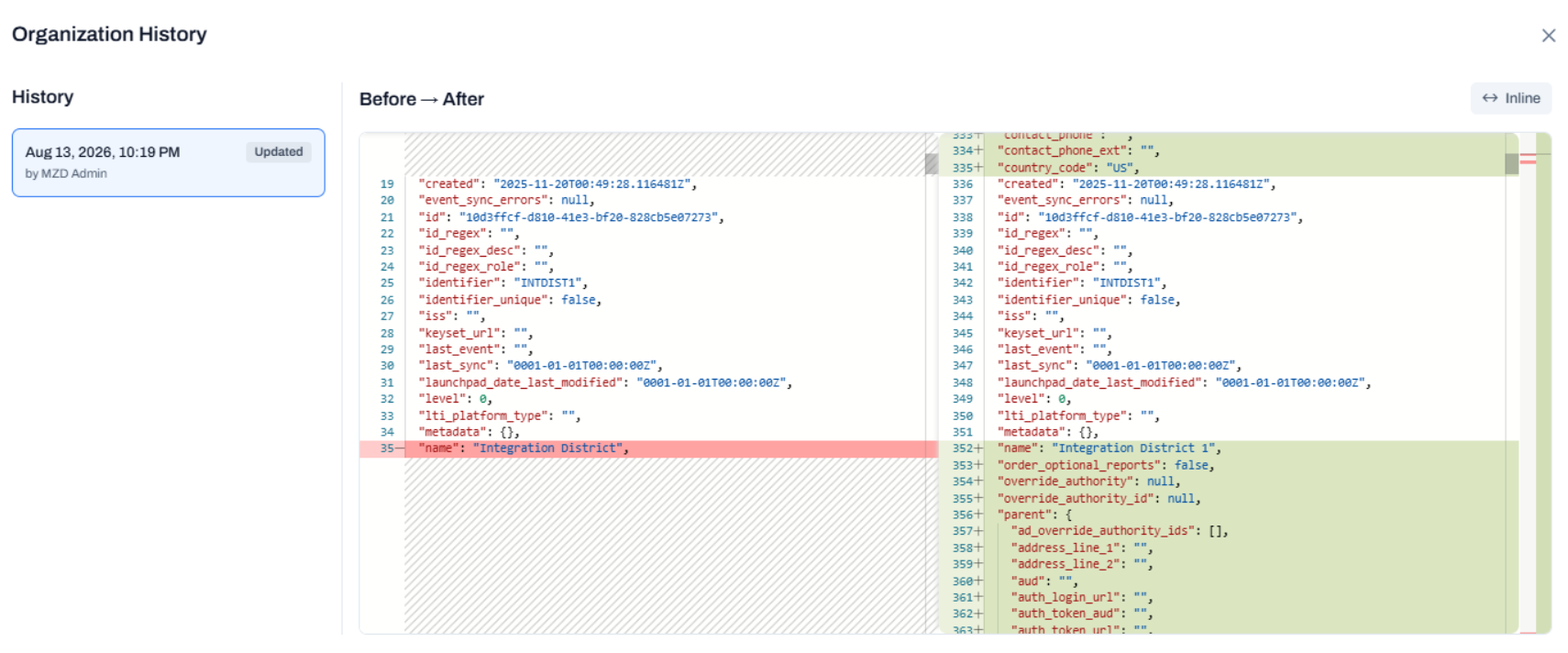Image resolution: width=1568 pixels, height=653 pixels.
Task: Click the left pane vertical scrollbar thumb
Action: pyautogui.click(x=932, y=164)
